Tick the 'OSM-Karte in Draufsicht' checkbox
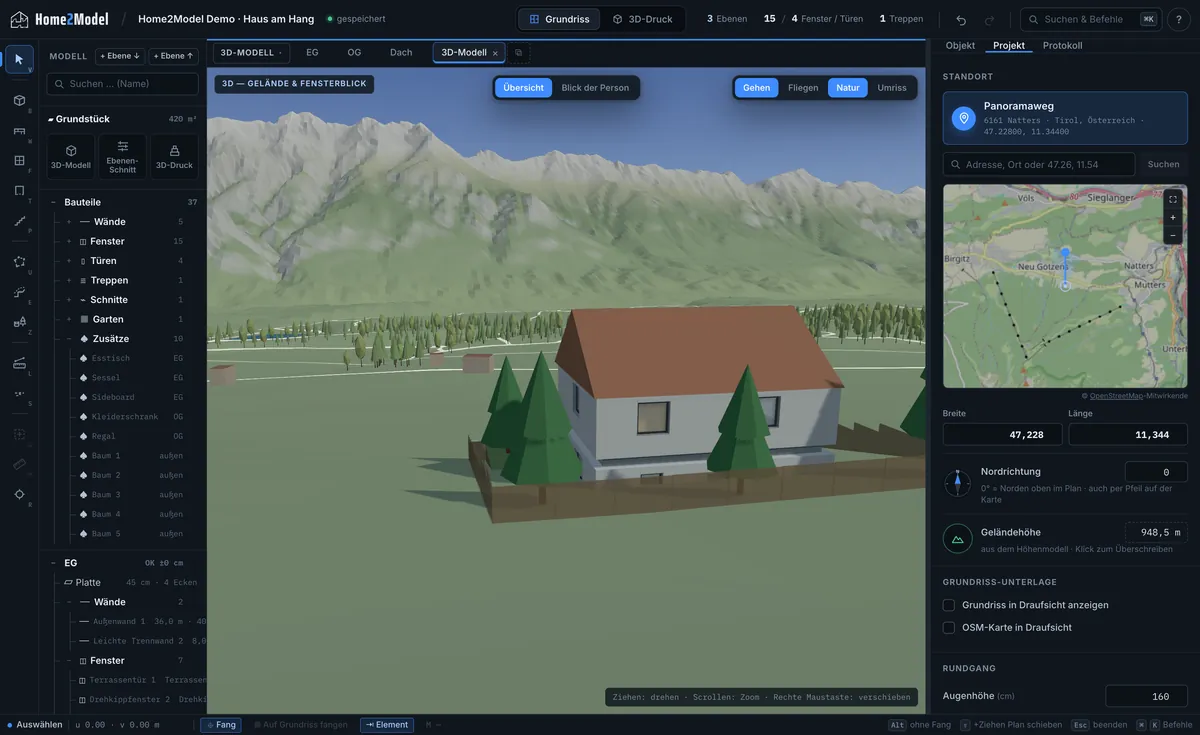The width and height of the screenshot is (1200, 735). click(949, 627)
